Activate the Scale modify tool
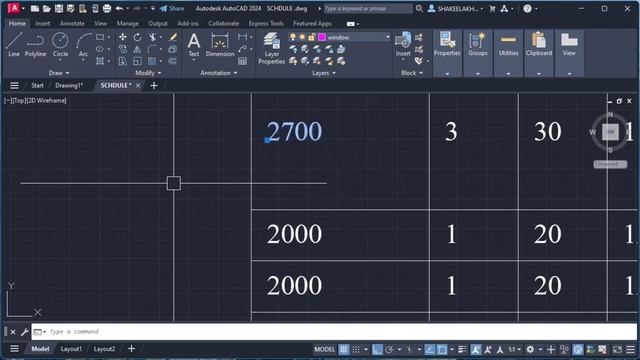 point(138,61)
